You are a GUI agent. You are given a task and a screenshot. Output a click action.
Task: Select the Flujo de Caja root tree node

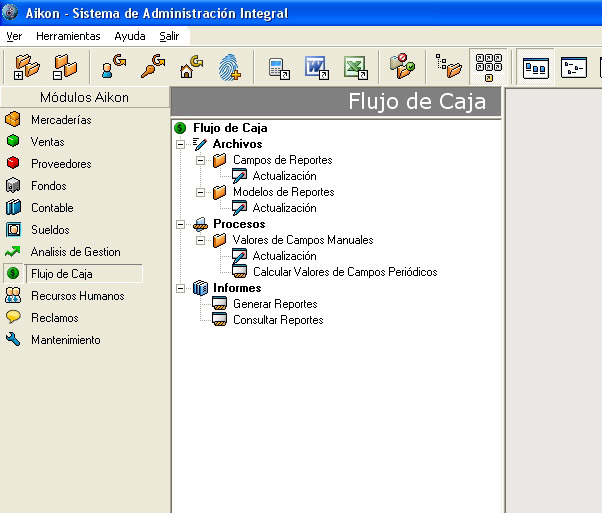point(230,128)
